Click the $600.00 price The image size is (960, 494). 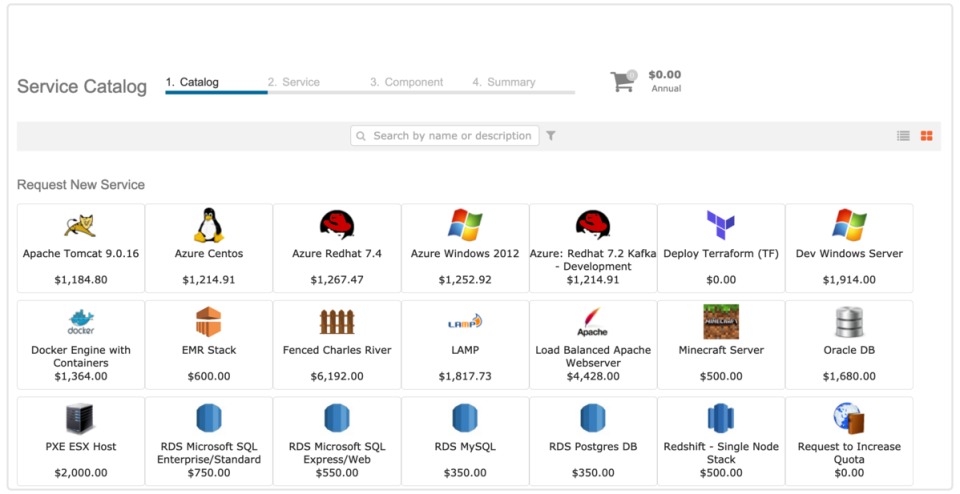[209, 376]
